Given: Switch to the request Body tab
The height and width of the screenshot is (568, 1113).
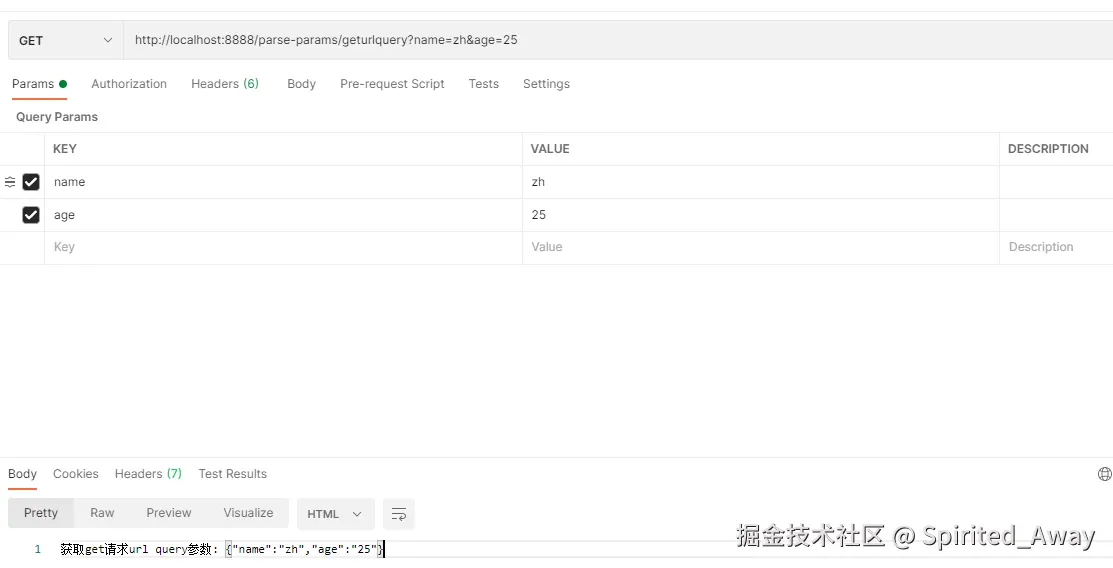Looking at the screenshot, I should [301, 84].
